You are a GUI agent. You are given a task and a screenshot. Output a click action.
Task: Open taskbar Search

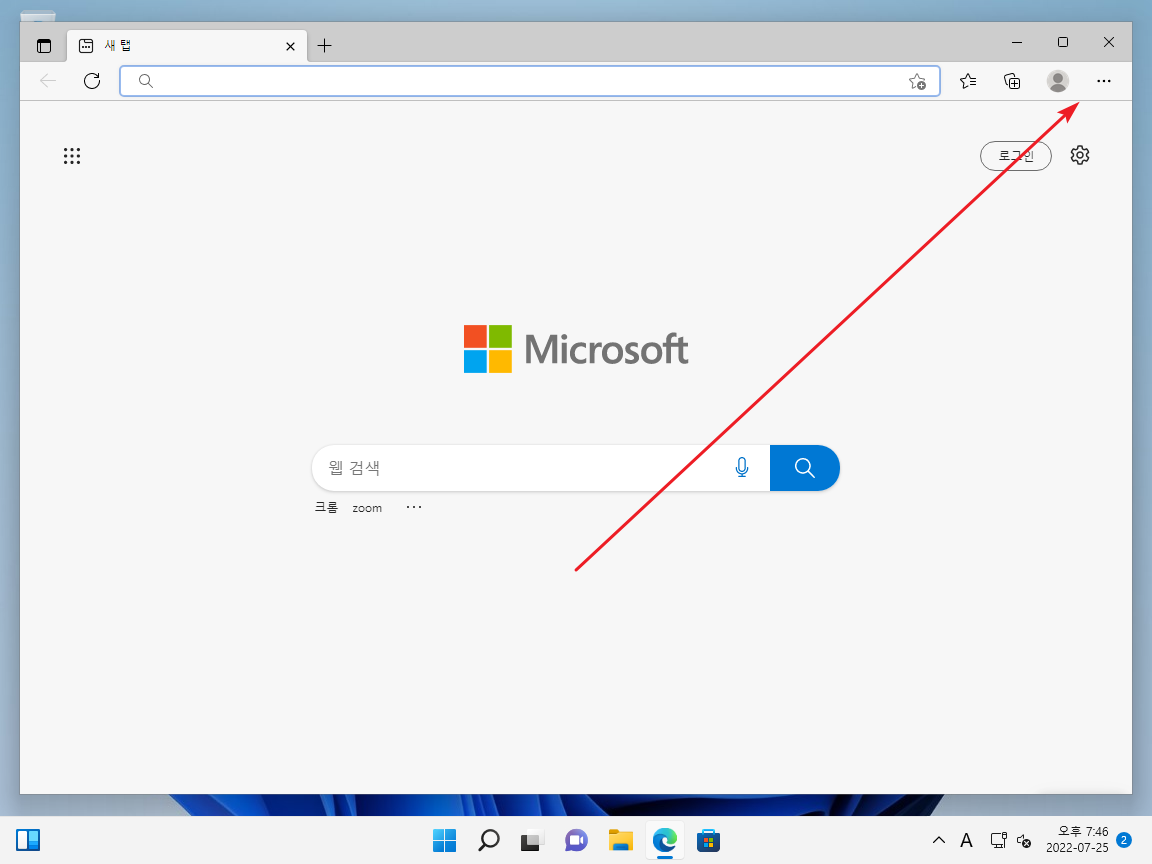(489, 840)
